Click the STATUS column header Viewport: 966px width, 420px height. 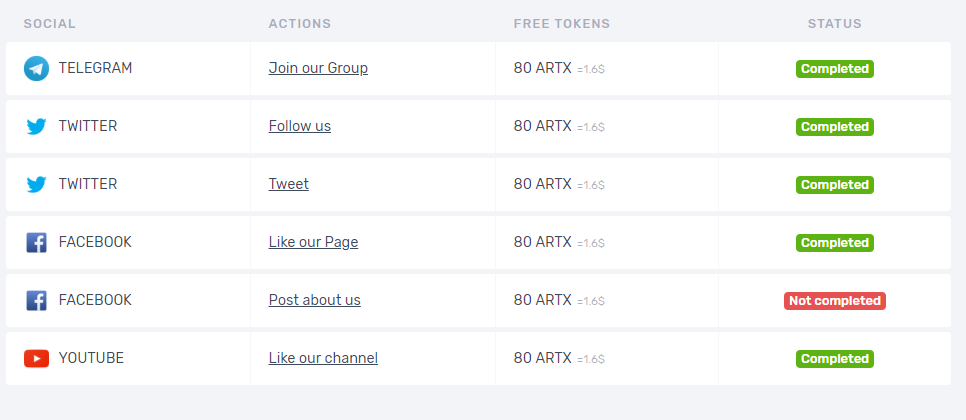(x=835, y=24)
